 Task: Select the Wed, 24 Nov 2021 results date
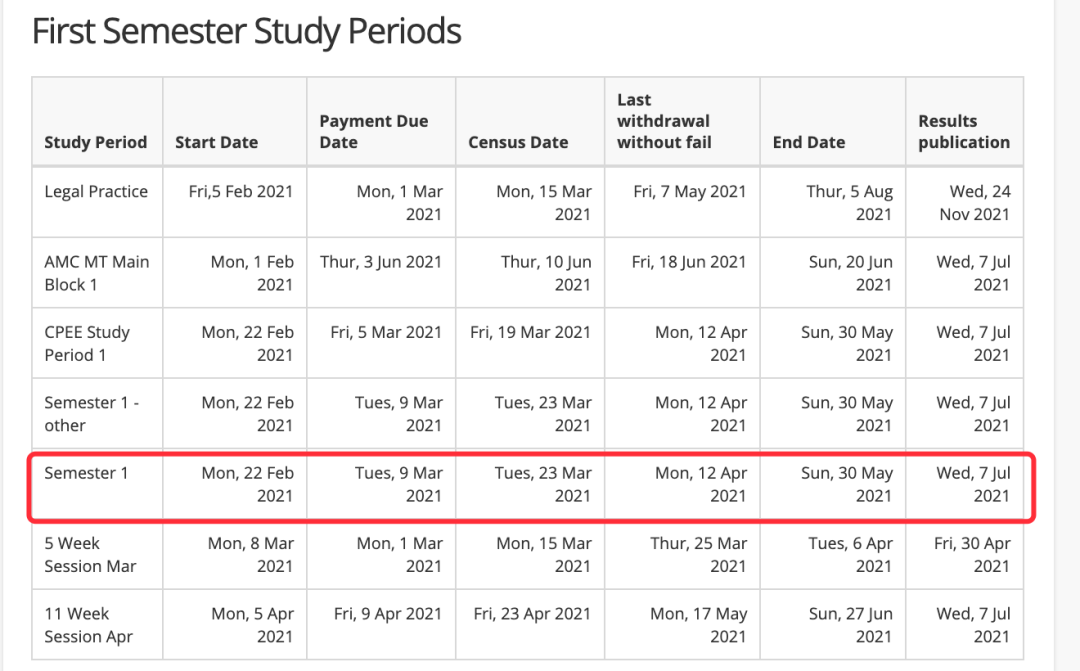975,203
